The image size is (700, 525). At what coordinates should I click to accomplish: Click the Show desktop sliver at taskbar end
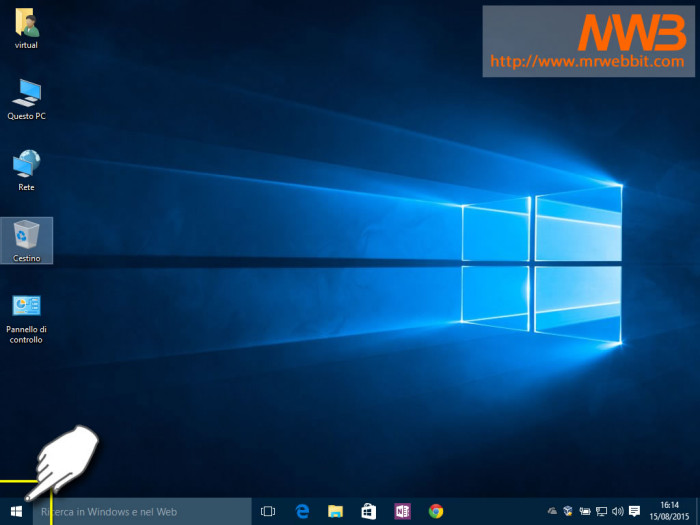[697, 512]
